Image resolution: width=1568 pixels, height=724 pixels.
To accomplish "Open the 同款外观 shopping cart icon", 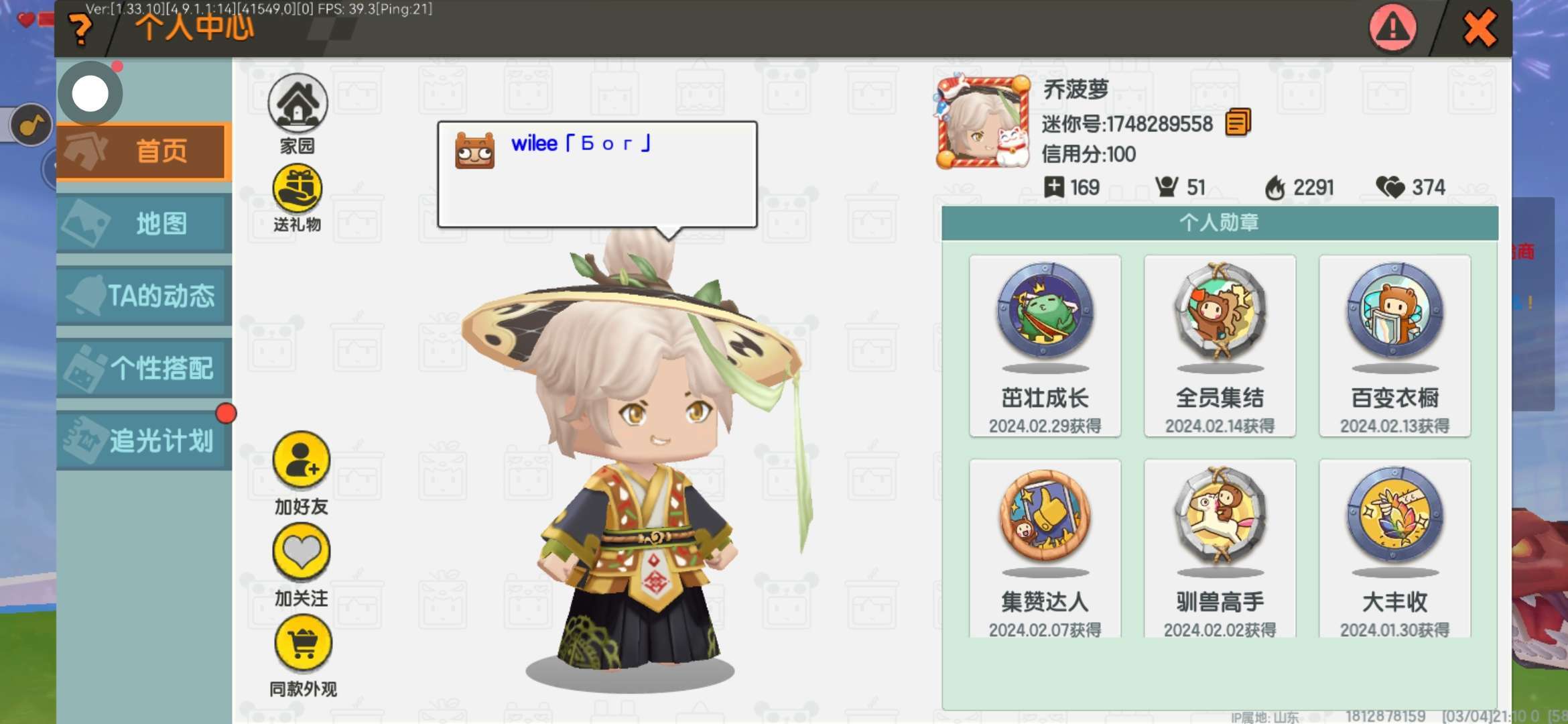I will coord(303,643).
